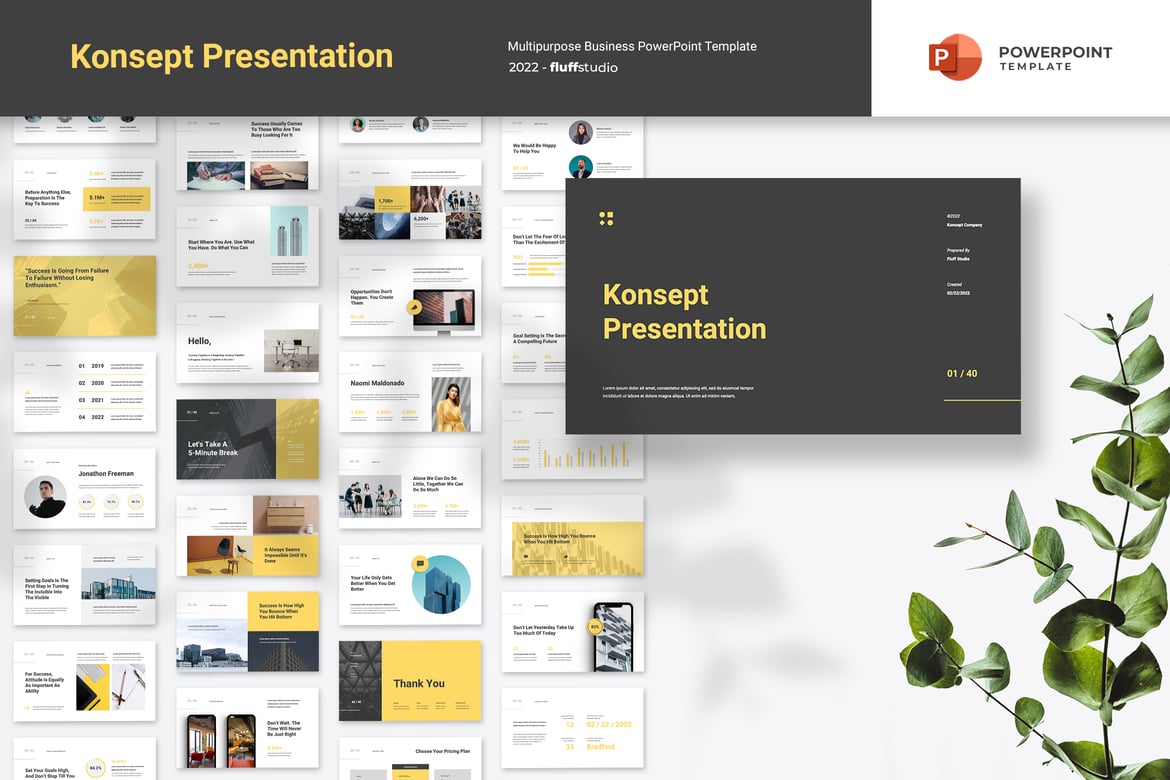This screenshot has height=780, width=1170.
Task: Open the 'For Success, Attitude Is Equally' slide
Action: point(84,681)
